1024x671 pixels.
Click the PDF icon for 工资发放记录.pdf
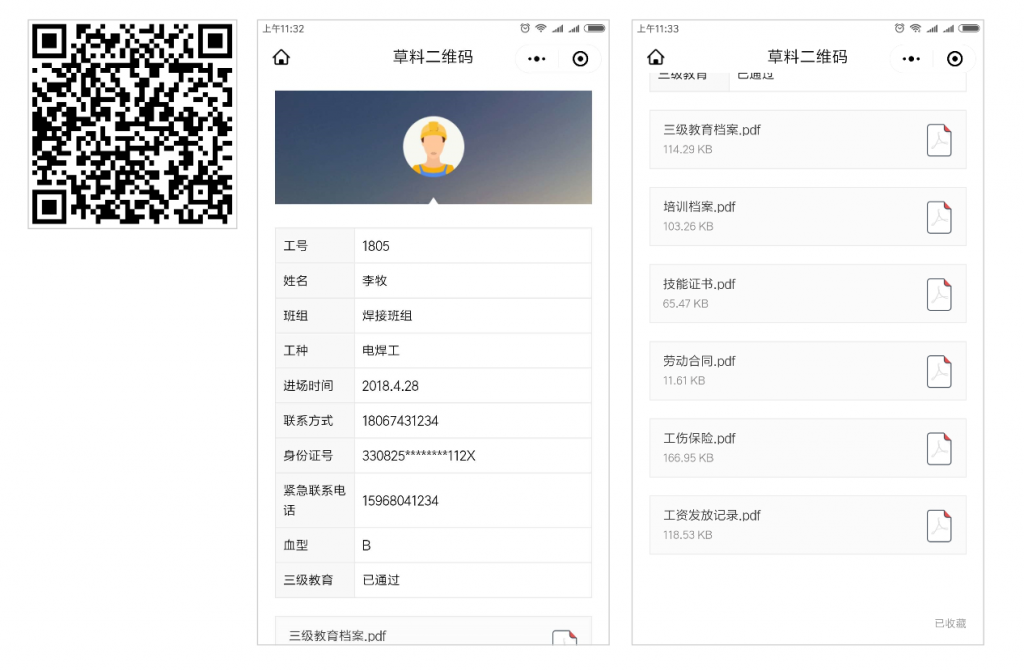[939, 525]
